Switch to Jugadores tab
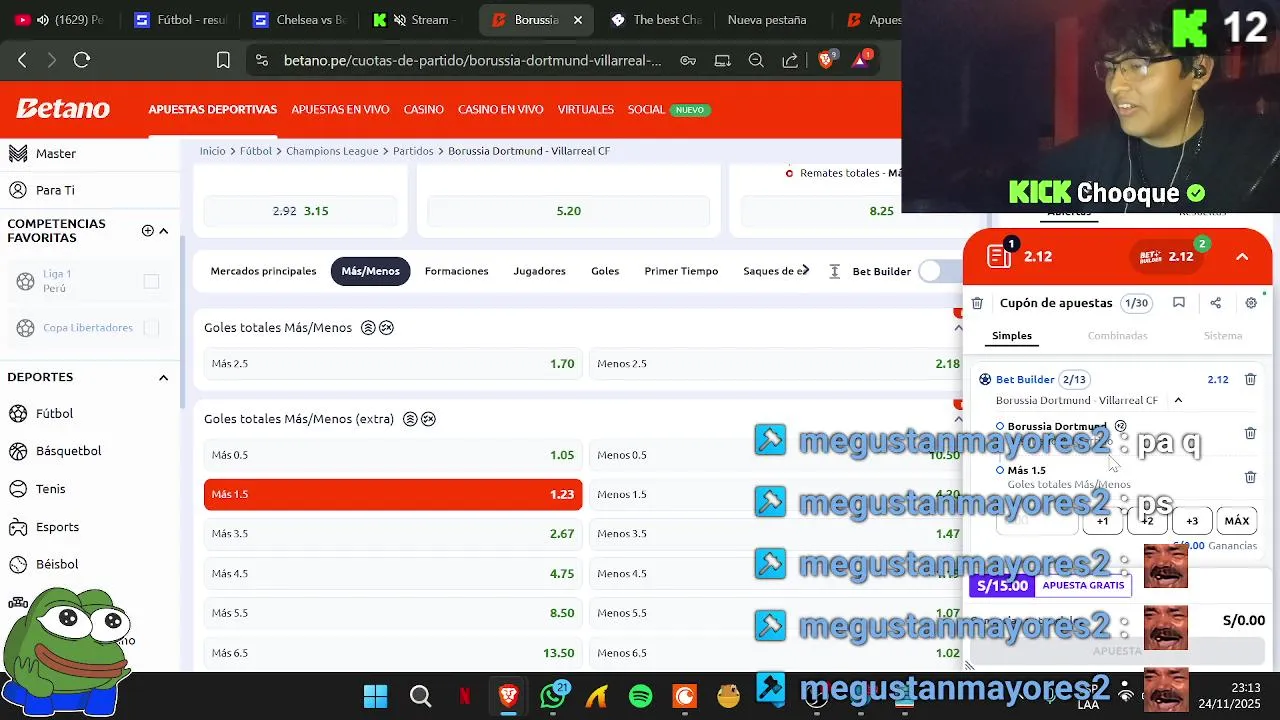Image resolution: width=1280 pixels, height=720 pixels. [539, 271]
